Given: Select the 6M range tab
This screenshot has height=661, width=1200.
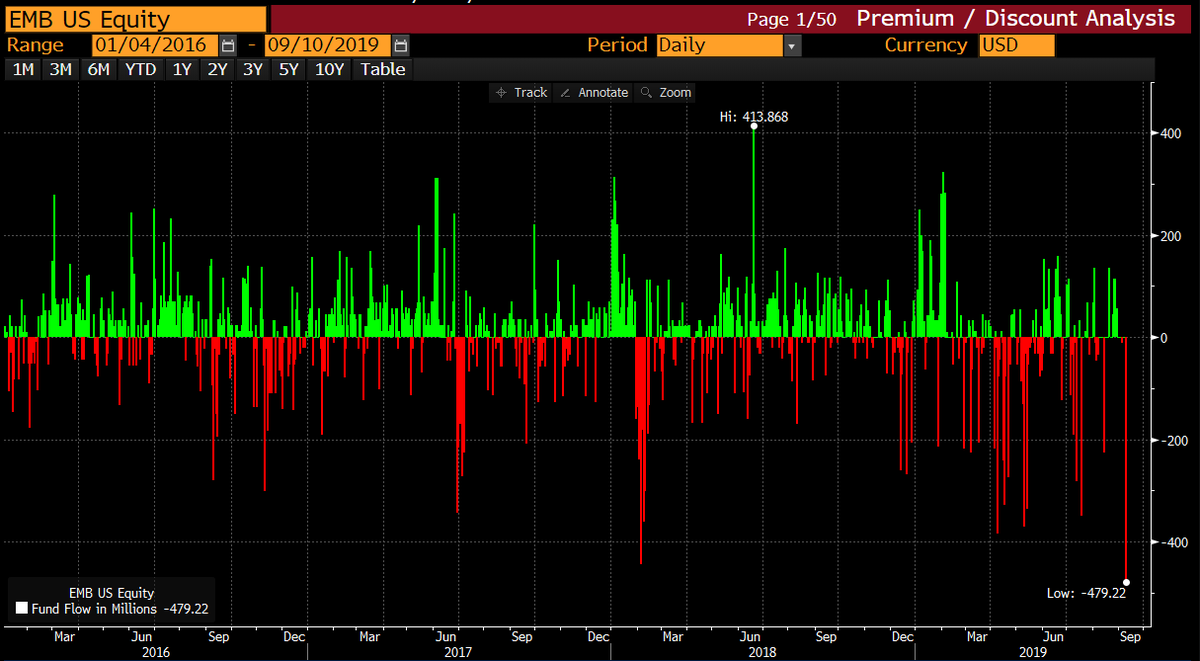Looking at the screenshot, I should pyautogui.click(x=99, y=69).
